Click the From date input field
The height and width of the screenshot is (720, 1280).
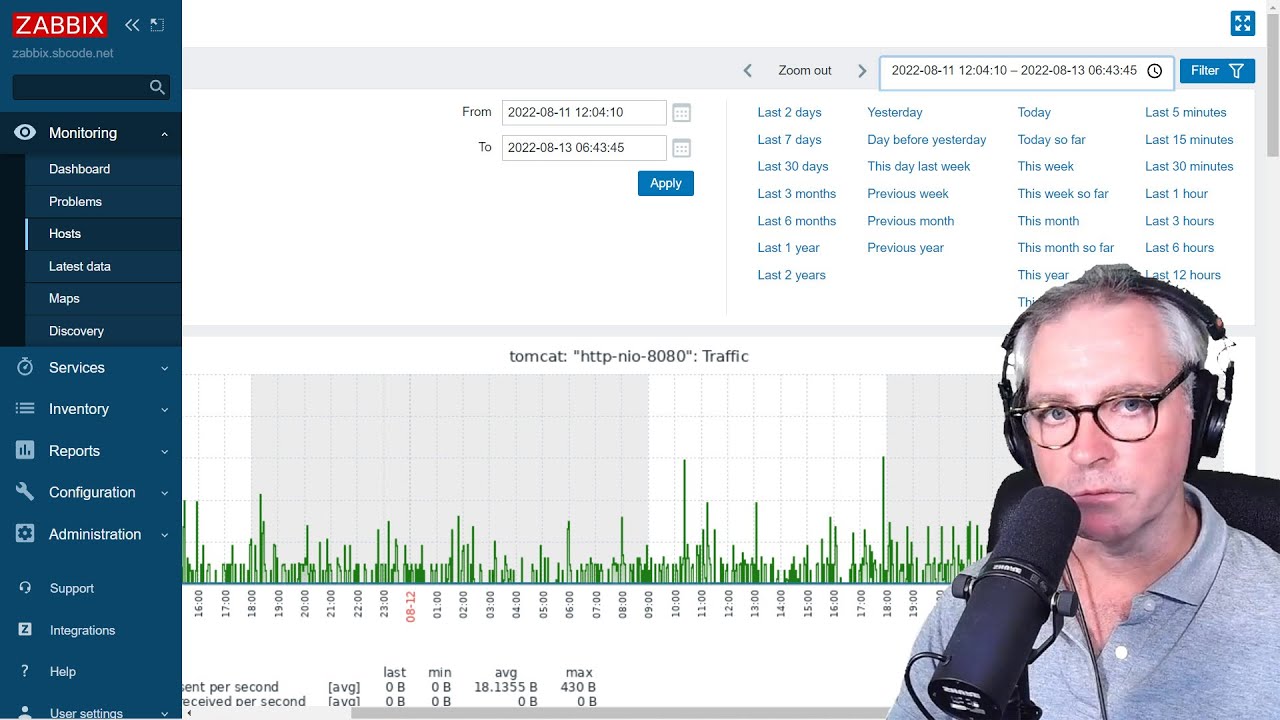(584, 113)
